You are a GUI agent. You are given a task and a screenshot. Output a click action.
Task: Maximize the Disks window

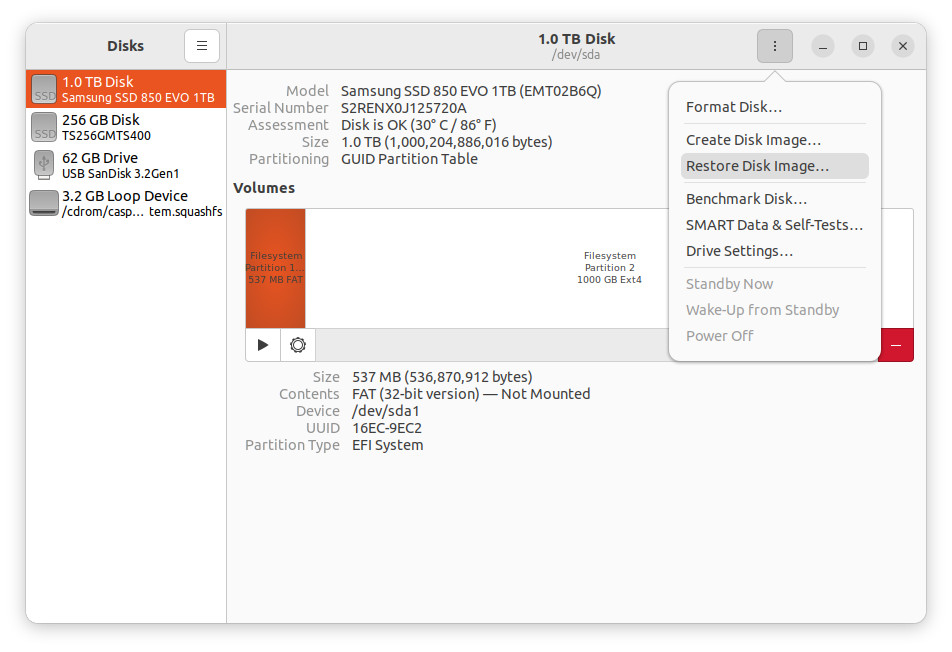pyautogui.click(x=862, y=46)
